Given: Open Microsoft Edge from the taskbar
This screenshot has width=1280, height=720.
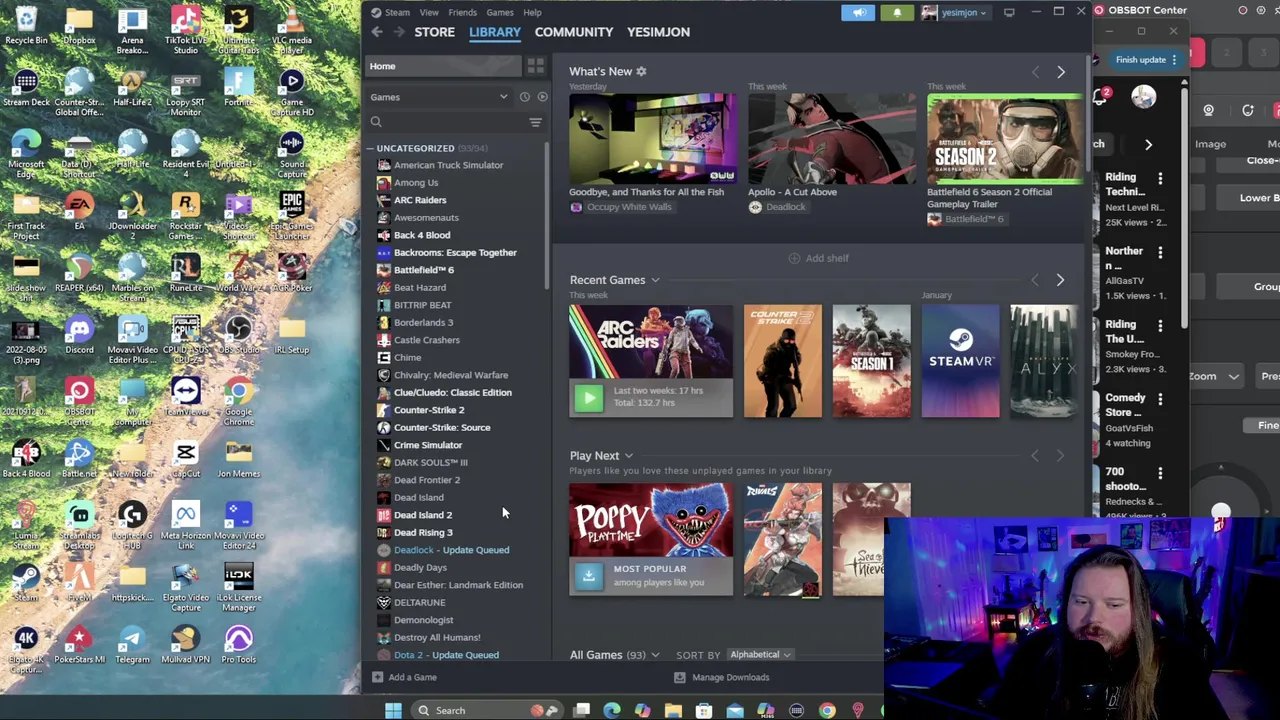Looking at the screenshot, I should [x=612, y=710].
